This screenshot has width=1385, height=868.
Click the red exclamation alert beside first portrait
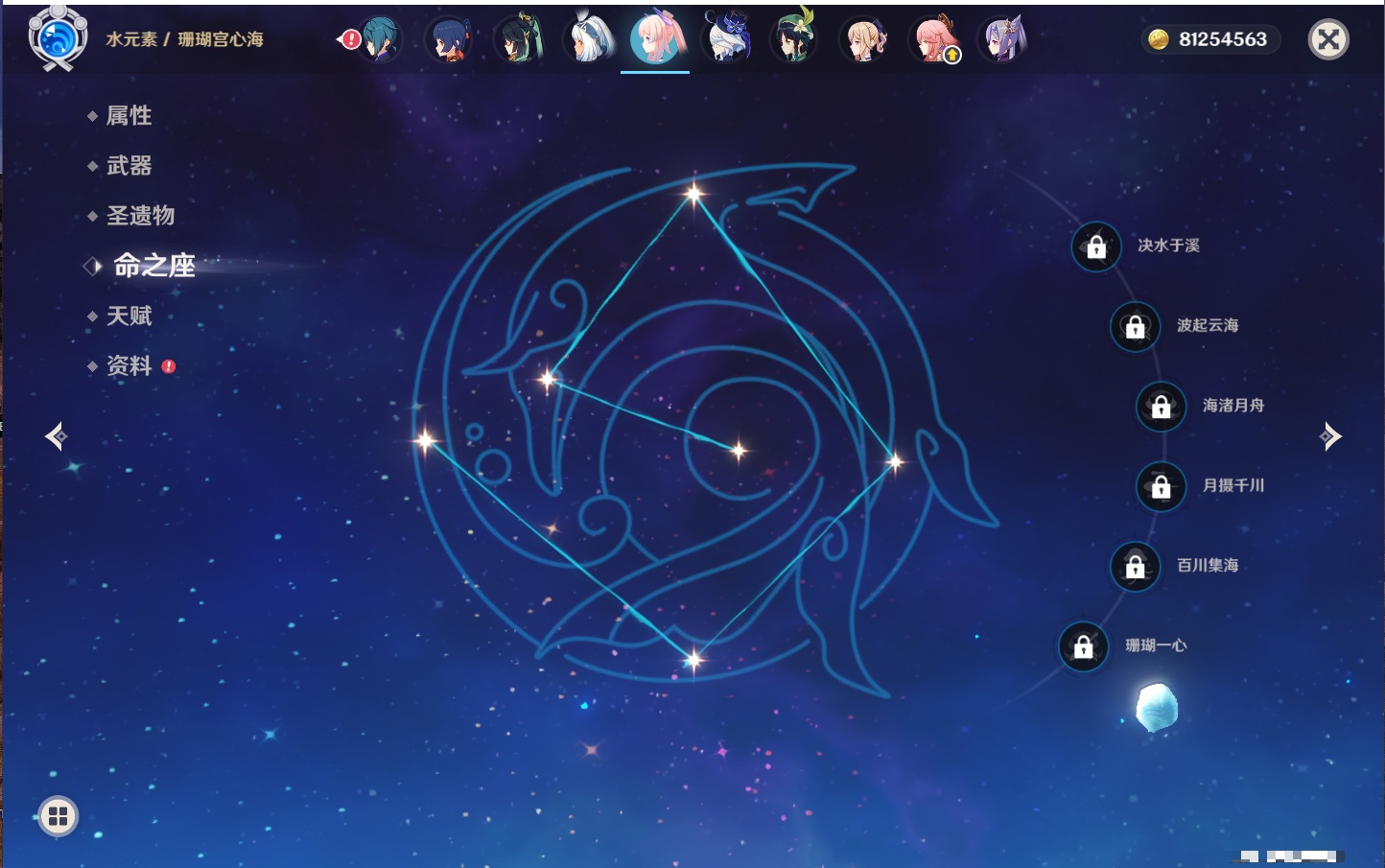[x=350, y=39]
